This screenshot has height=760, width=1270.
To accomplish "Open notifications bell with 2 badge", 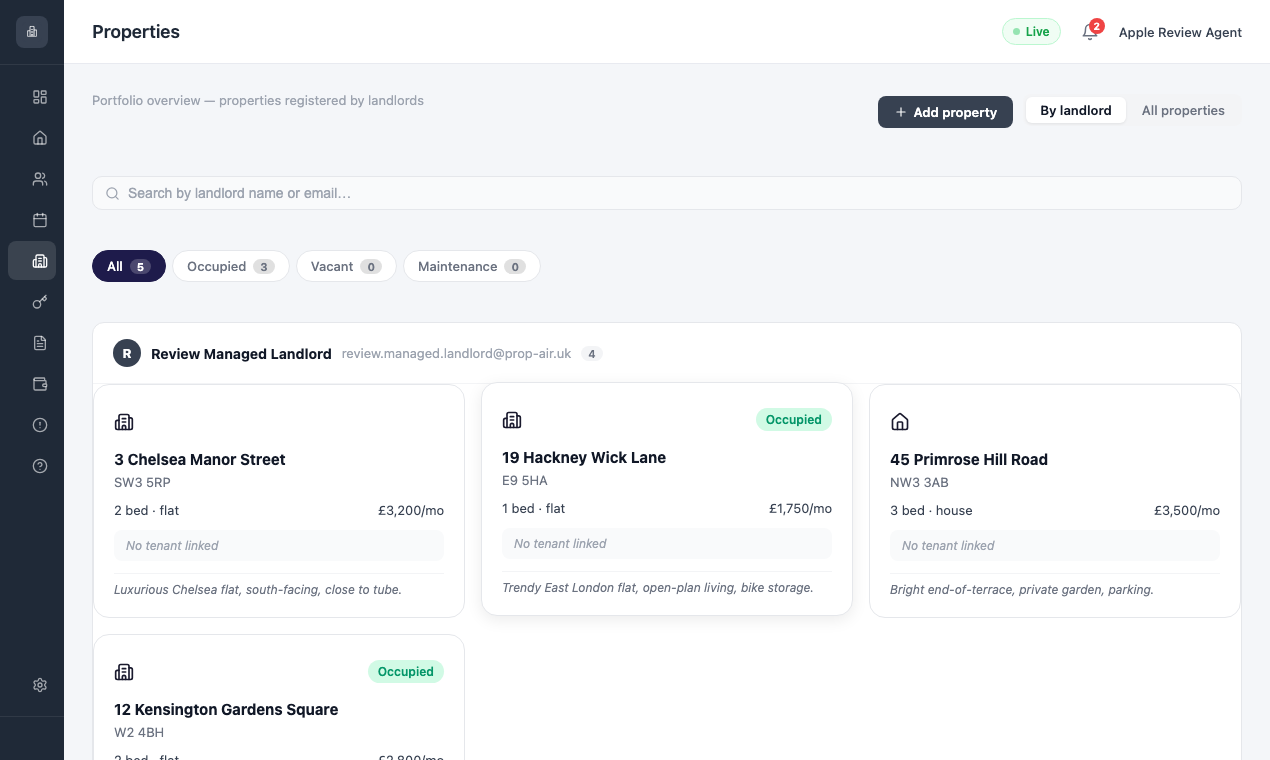I will pyautogui.click(x=1091, y=32).
